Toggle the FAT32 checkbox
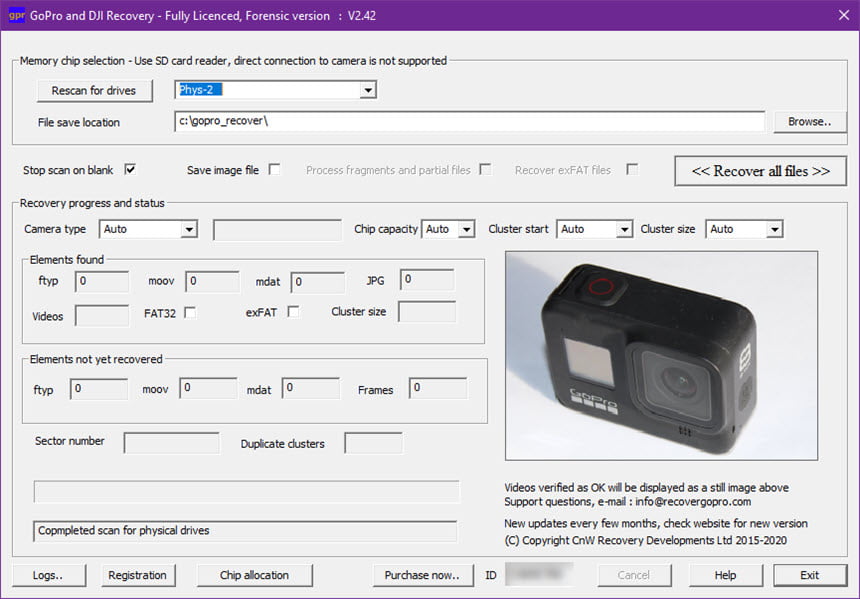This screenshot has width=860, height=599. tap(190, 313)
